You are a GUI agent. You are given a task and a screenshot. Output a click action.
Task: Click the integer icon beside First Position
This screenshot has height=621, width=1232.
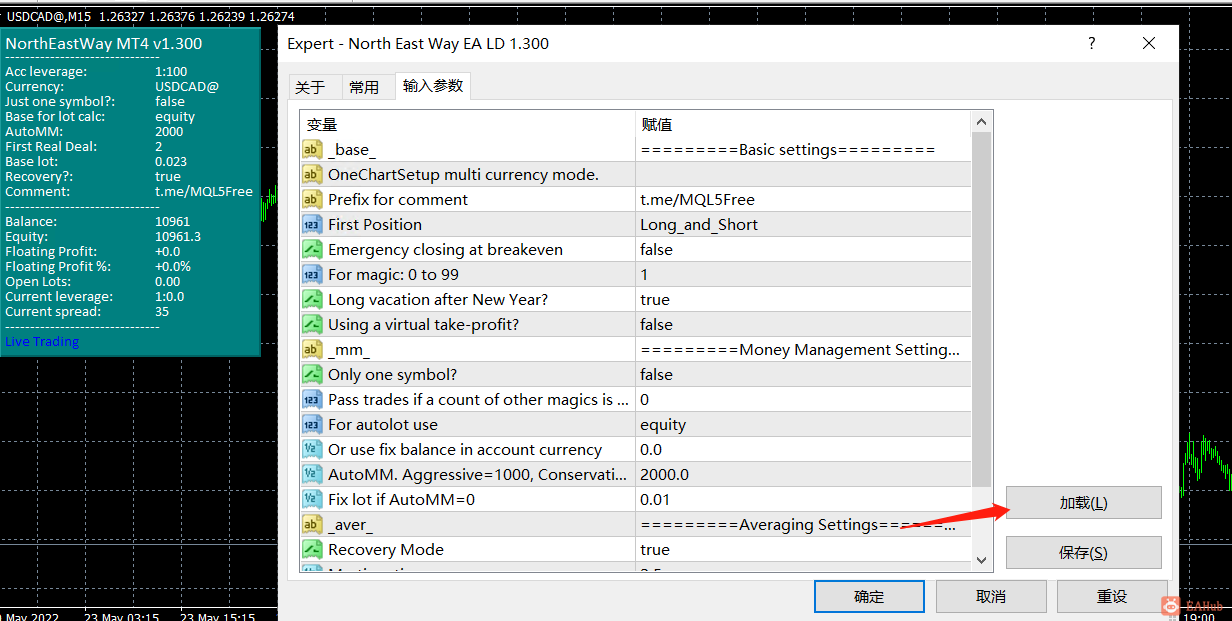(x=312, y=225)
